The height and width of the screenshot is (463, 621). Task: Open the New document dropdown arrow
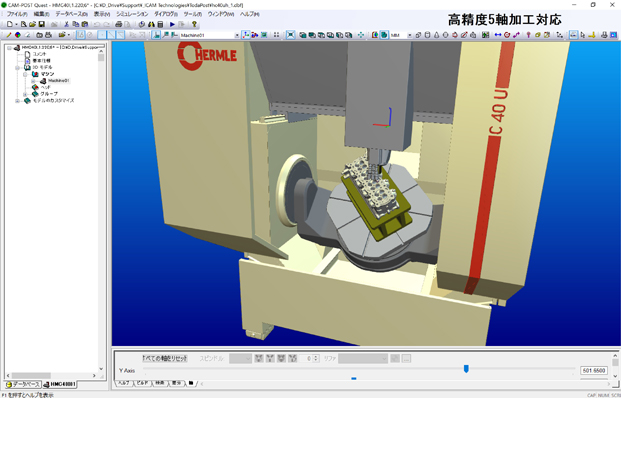point(16,24)
